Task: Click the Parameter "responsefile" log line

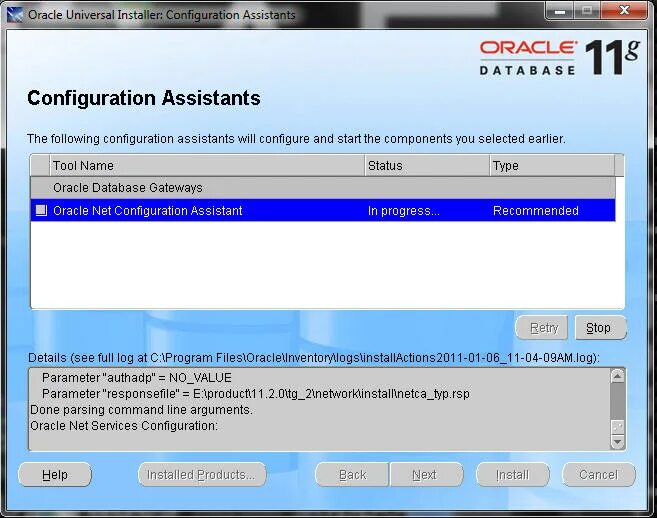Action: 256,394
